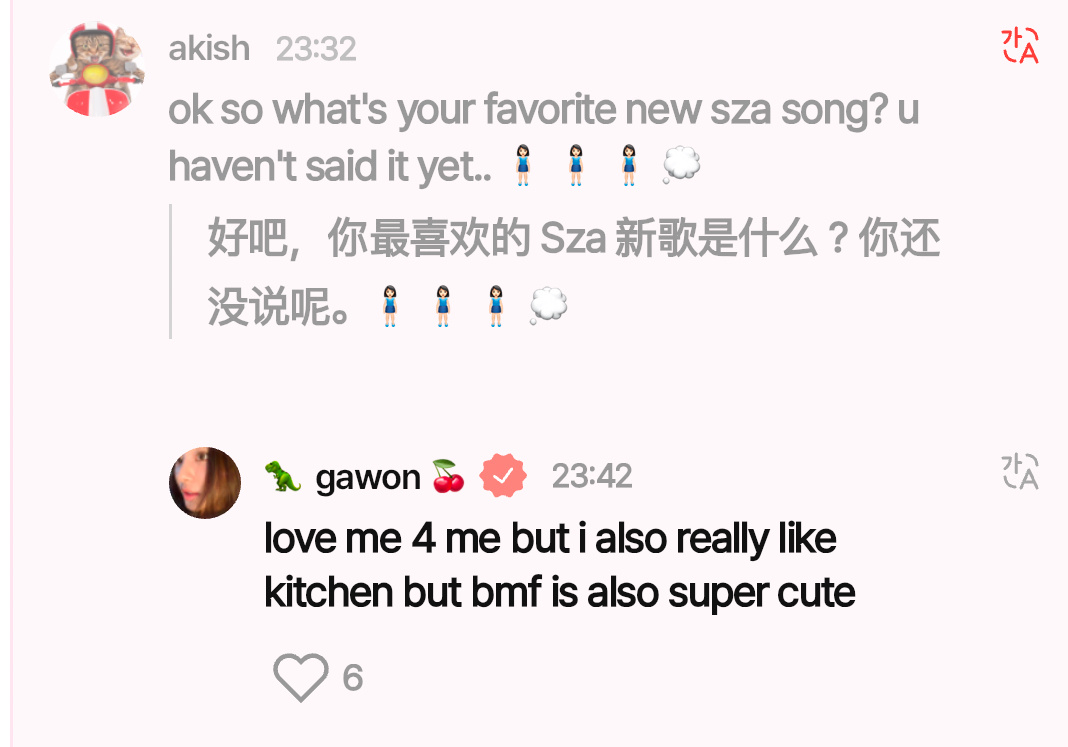Screen dimensions: 1068x747
Task: Select the 'love me 4 me' reply text
Action: coord(560,565)
